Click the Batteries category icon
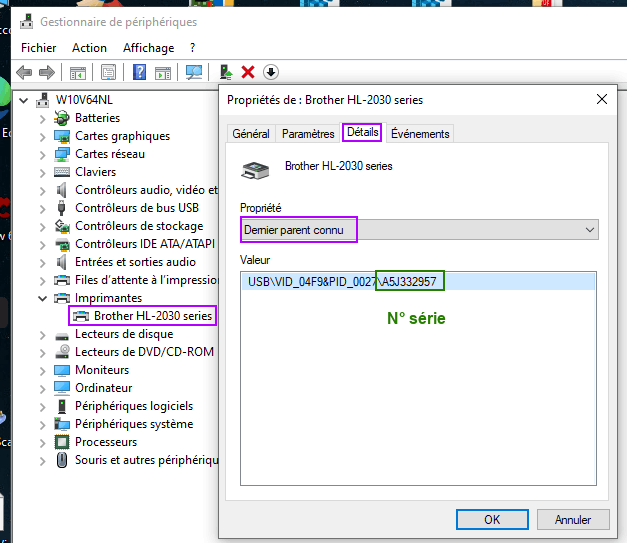This screenshot has width=627, height=543. [62, 118]
